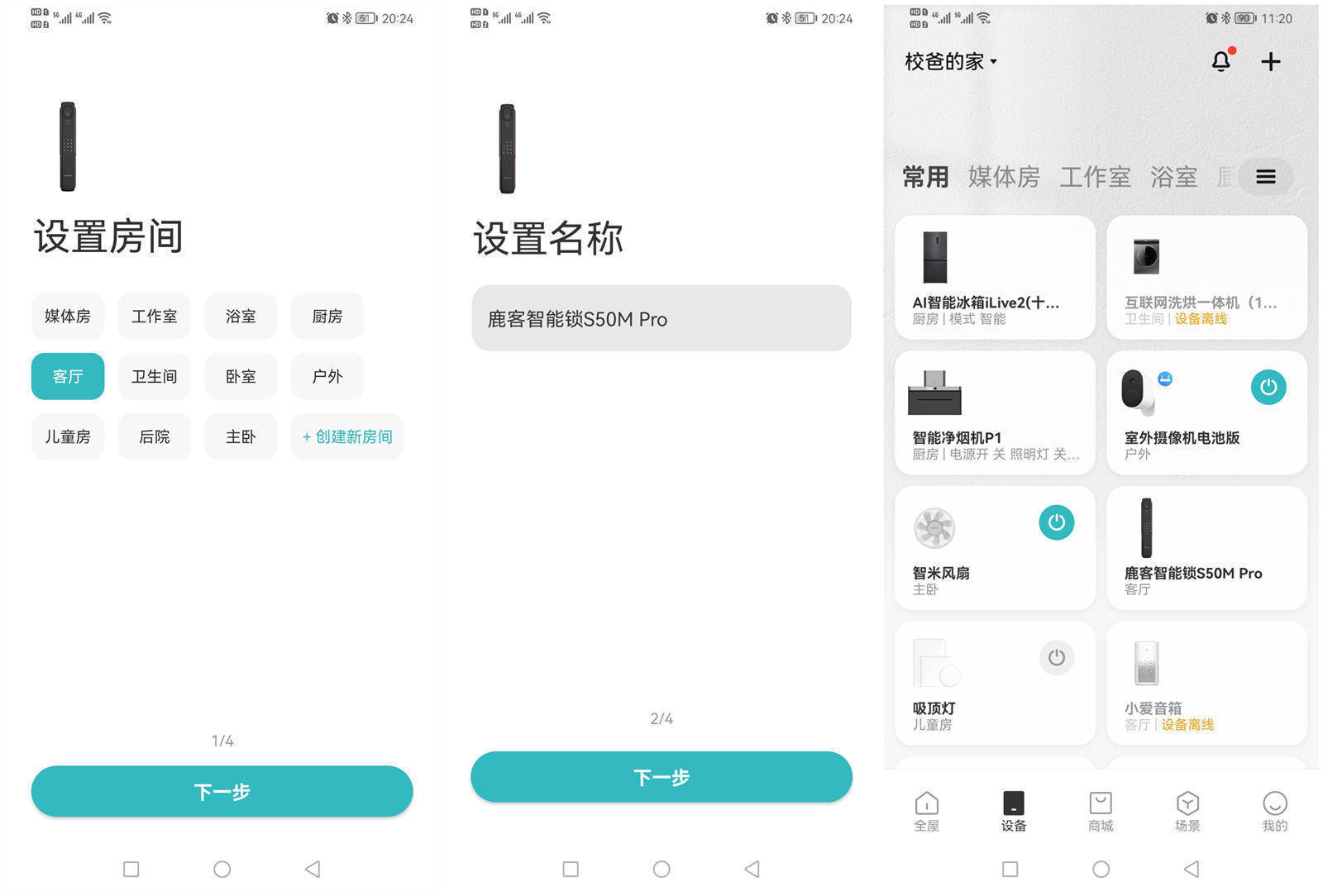
Task: Switch to the 常用 tab
Action: (x=925, y=177)
